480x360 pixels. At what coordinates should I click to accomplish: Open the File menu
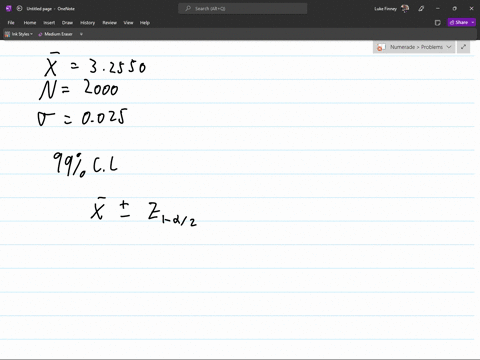point(11,23)
